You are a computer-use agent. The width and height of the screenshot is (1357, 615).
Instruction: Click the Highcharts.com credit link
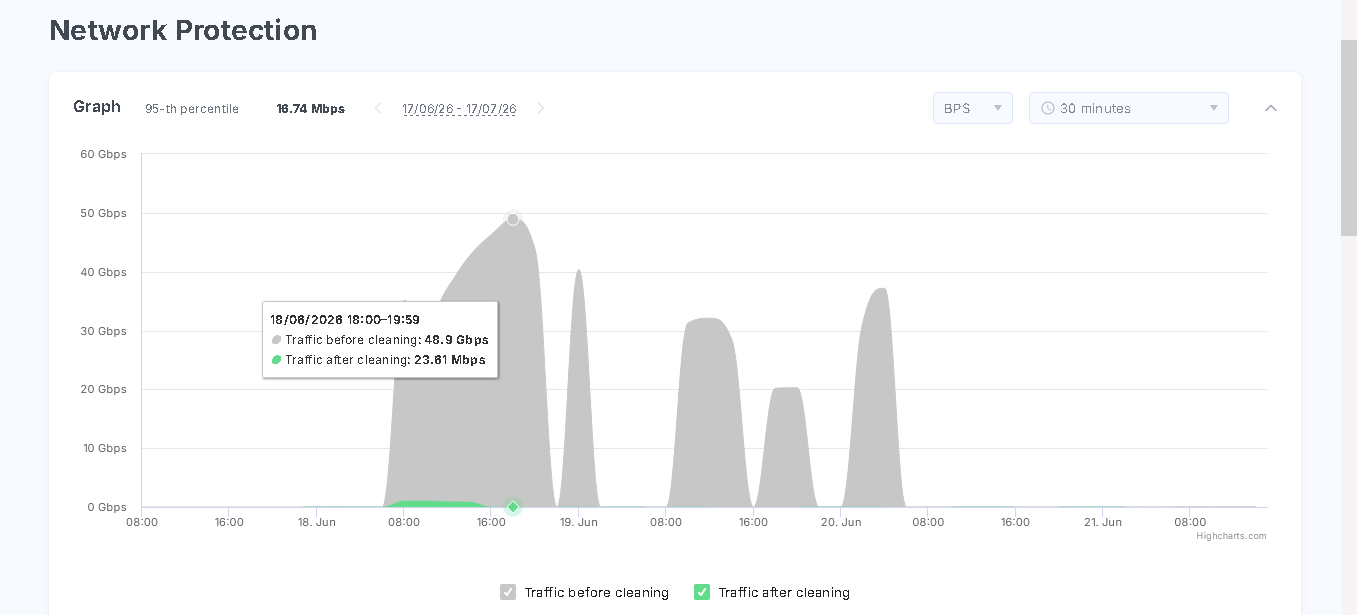coord(1231,536)
